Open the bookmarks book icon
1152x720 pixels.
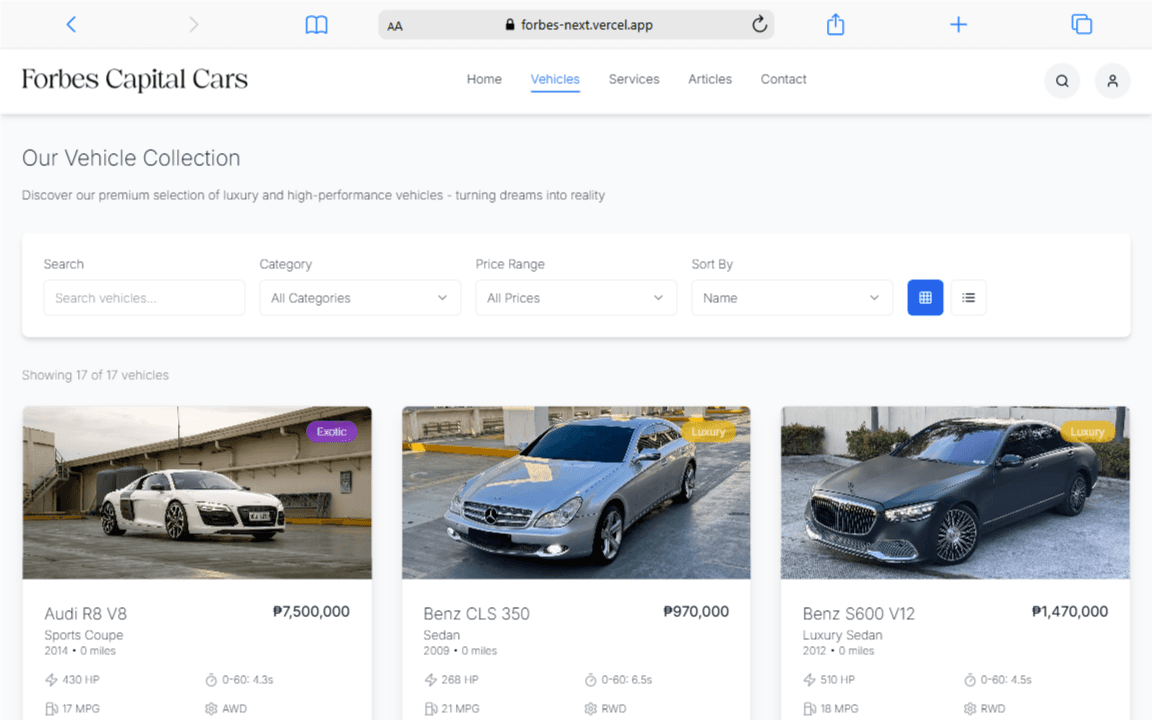pos(317,25)
